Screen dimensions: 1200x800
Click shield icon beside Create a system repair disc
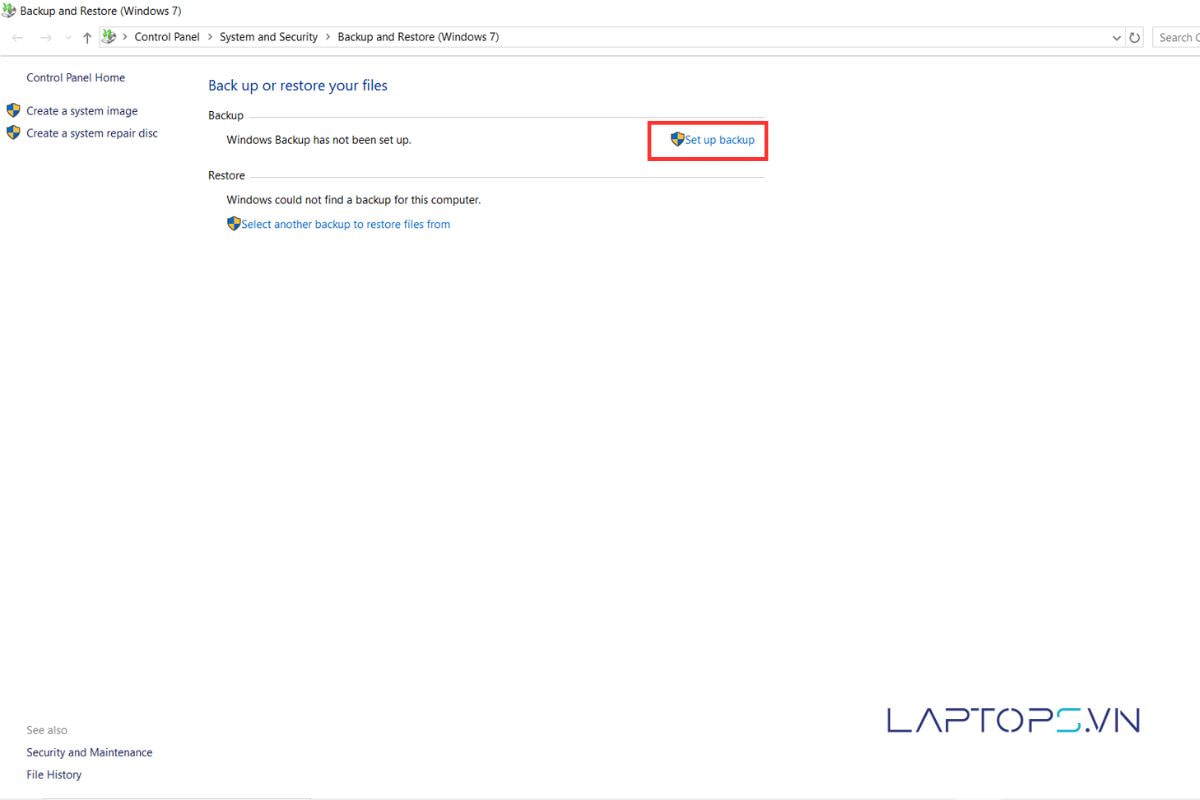pos(13,133)
